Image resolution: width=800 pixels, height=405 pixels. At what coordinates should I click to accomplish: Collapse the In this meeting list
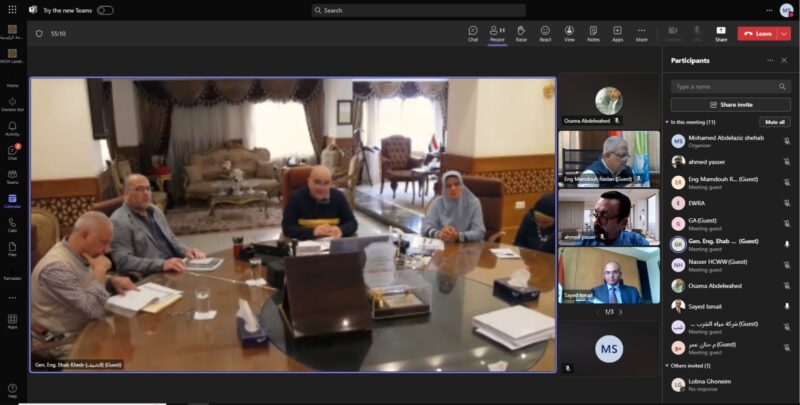[x=667, y=122]
